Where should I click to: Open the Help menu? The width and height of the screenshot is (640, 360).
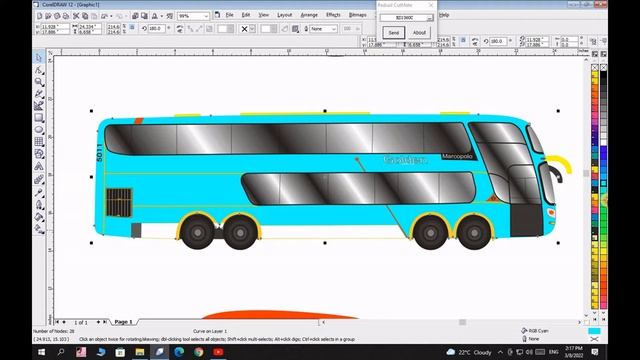[x=444, y=15]
